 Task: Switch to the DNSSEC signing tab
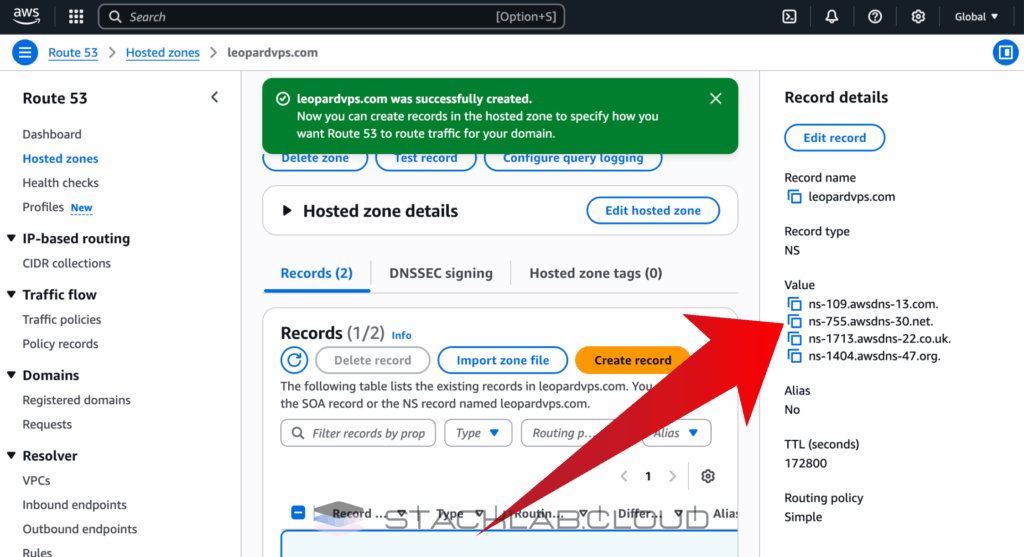point(440,273)
